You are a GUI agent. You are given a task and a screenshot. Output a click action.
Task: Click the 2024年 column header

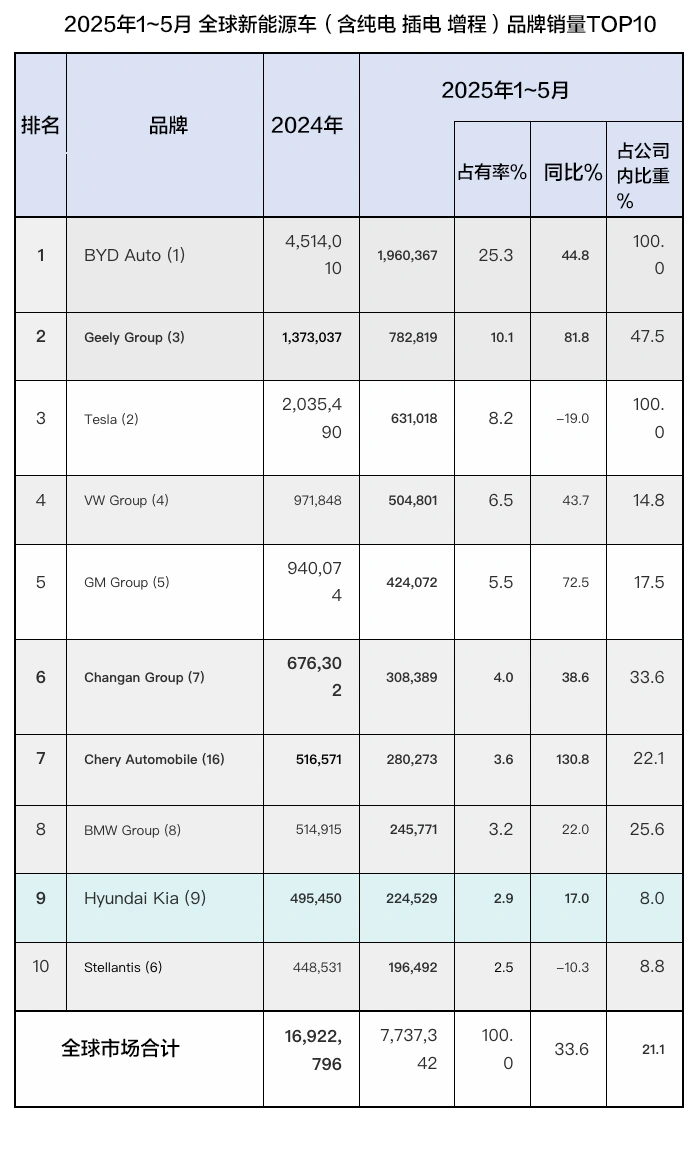pyautogui.click(x=311, y=135)
